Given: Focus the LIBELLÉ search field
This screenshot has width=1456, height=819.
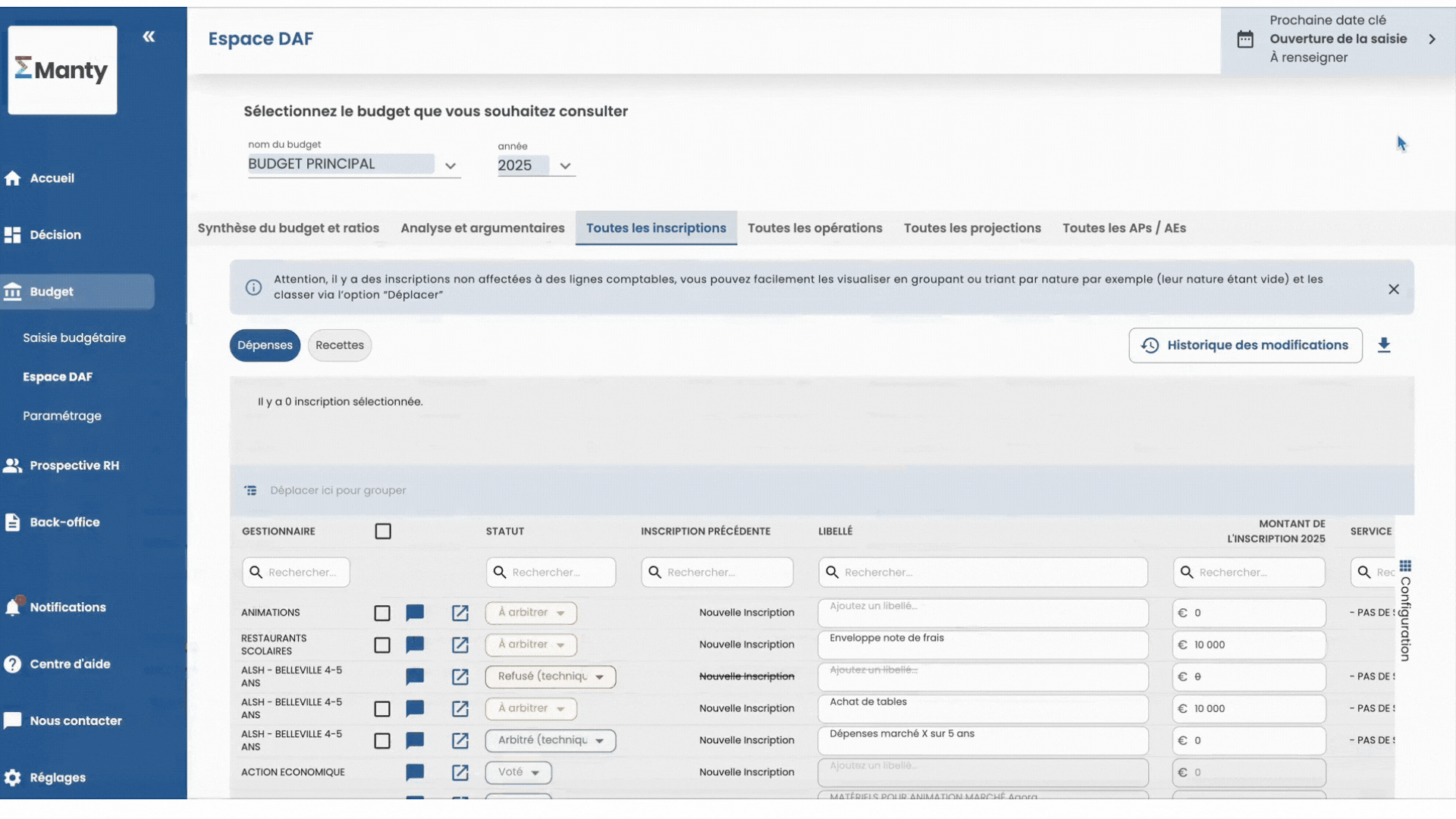Looking at the screenshot, I should tap(983, 573).
